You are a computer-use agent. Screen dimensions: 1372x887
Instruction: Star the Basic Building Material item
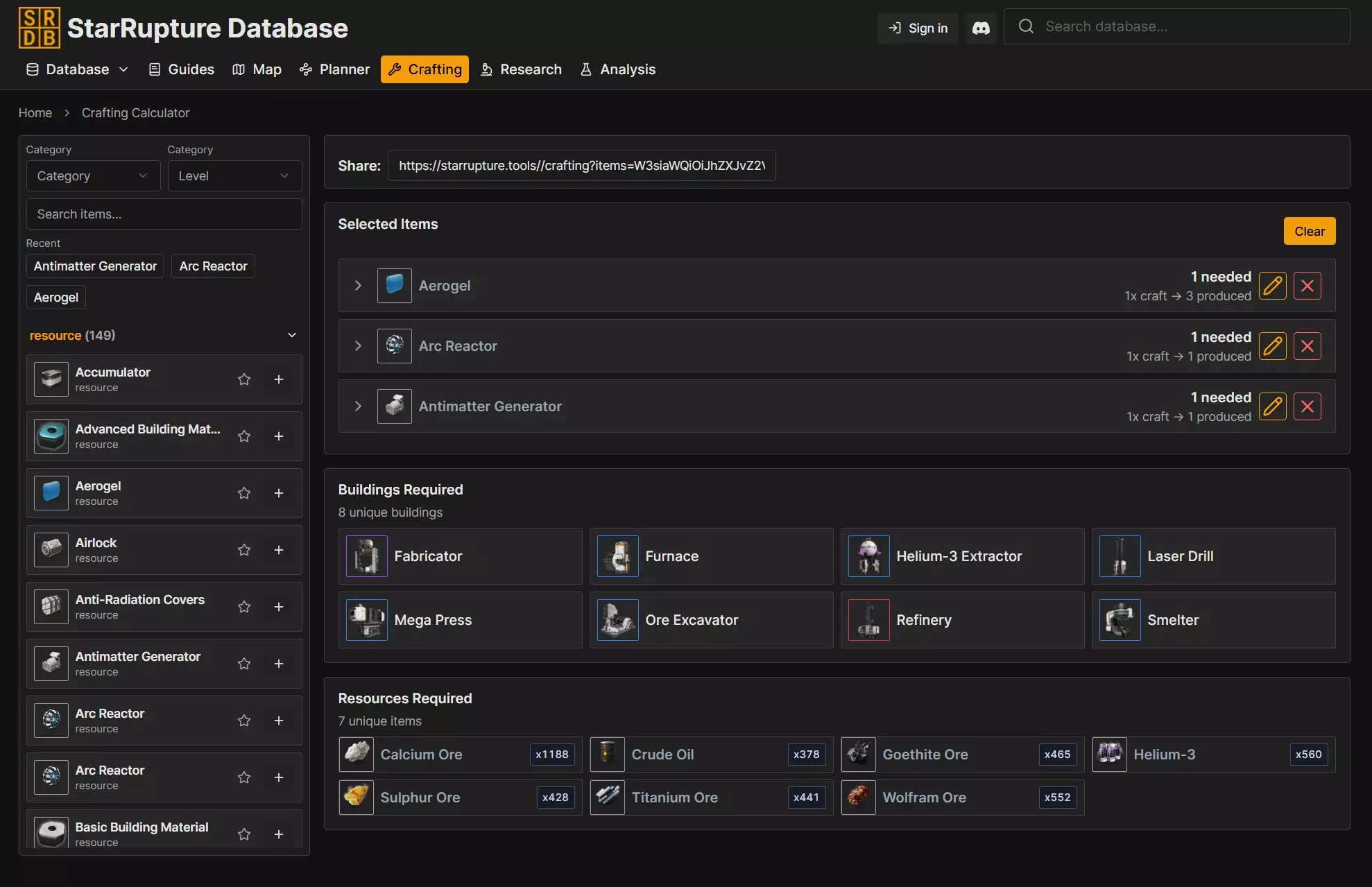pos(244,834)
